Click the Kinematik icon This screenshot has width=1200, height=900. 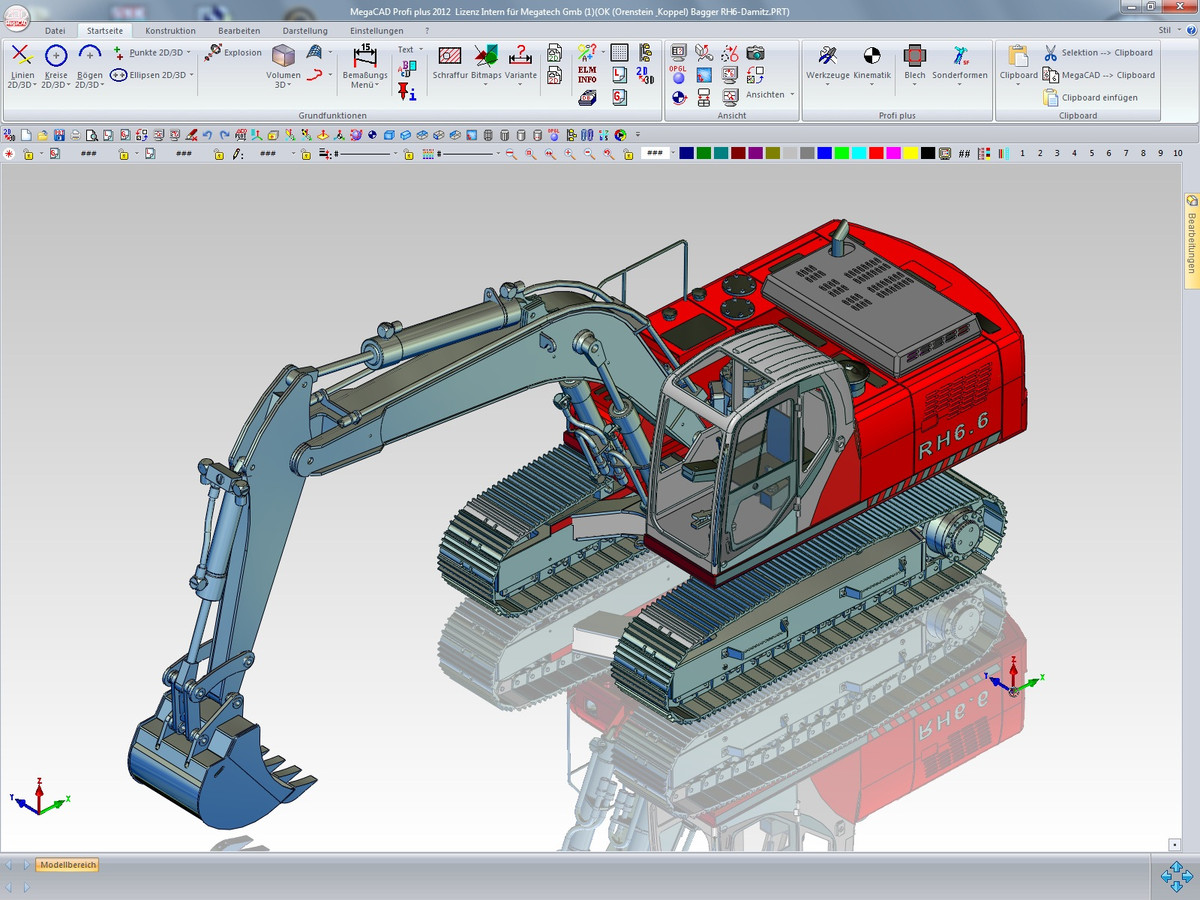click(x=872, y=56)
